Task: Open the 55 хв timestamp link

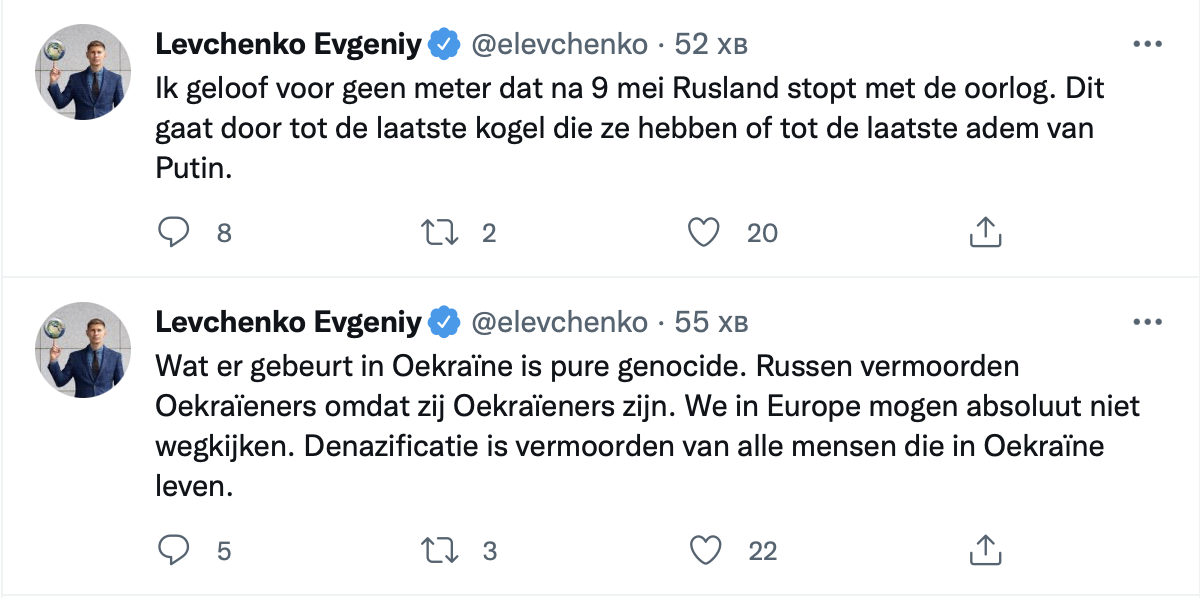Action: tap(711, 323)
